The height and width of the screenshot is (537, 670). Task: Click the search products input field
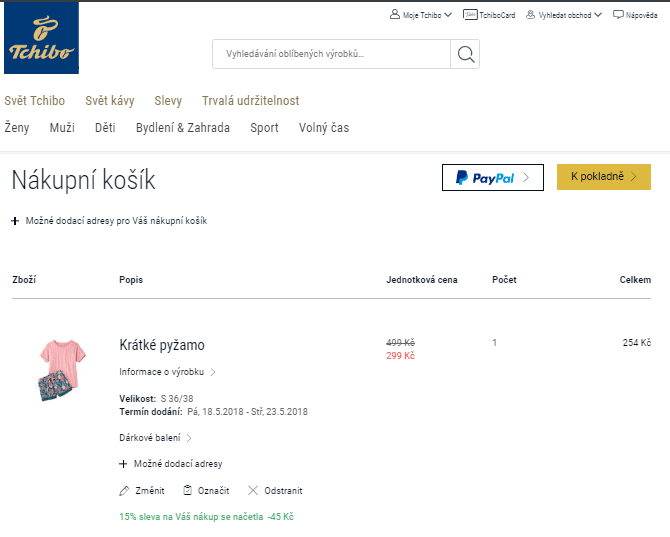[x=331, y=54]
